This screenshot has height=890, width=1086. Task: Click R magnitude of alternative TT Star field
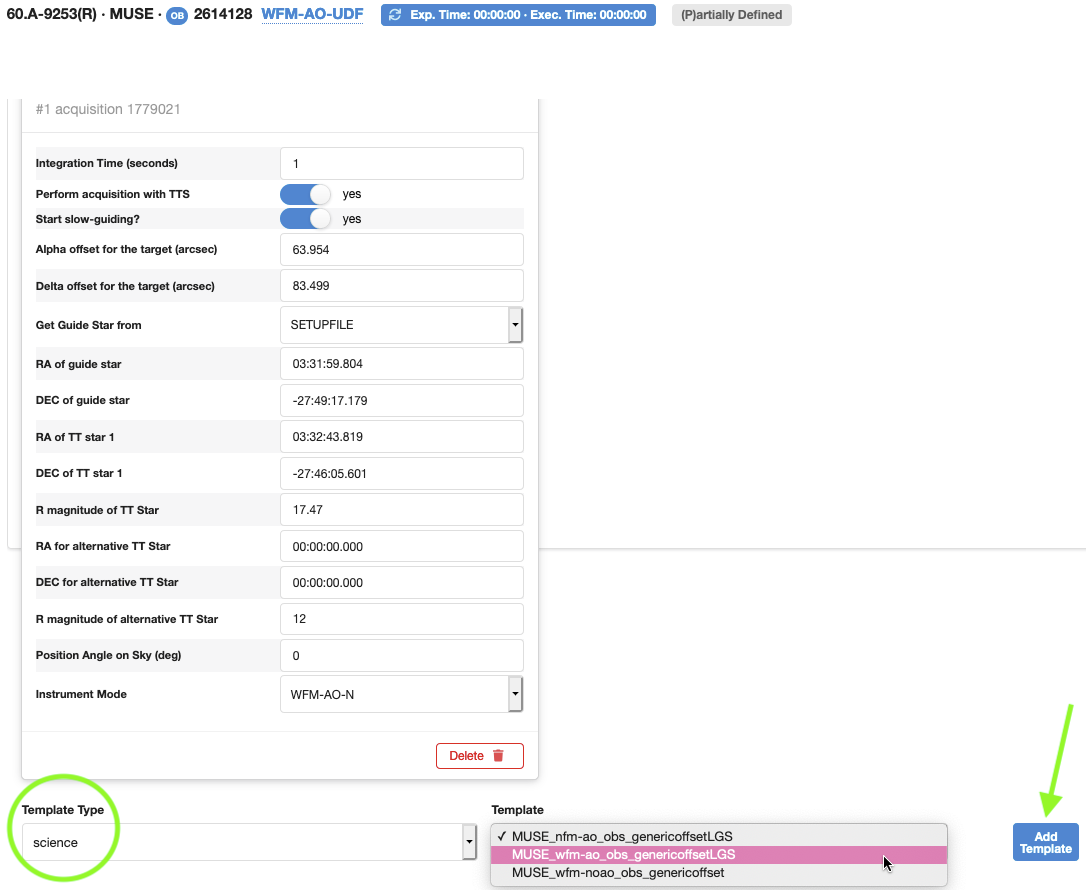pyautogui.click(x=402, y=618)
